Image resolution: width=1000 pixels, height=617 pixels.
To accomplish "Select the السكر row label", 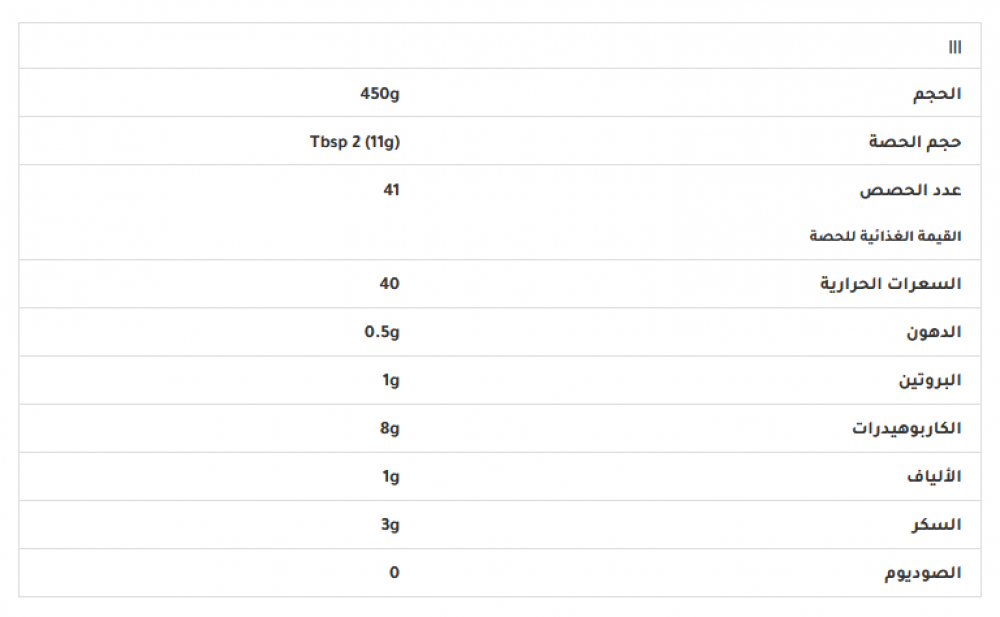I will (937, 525).
